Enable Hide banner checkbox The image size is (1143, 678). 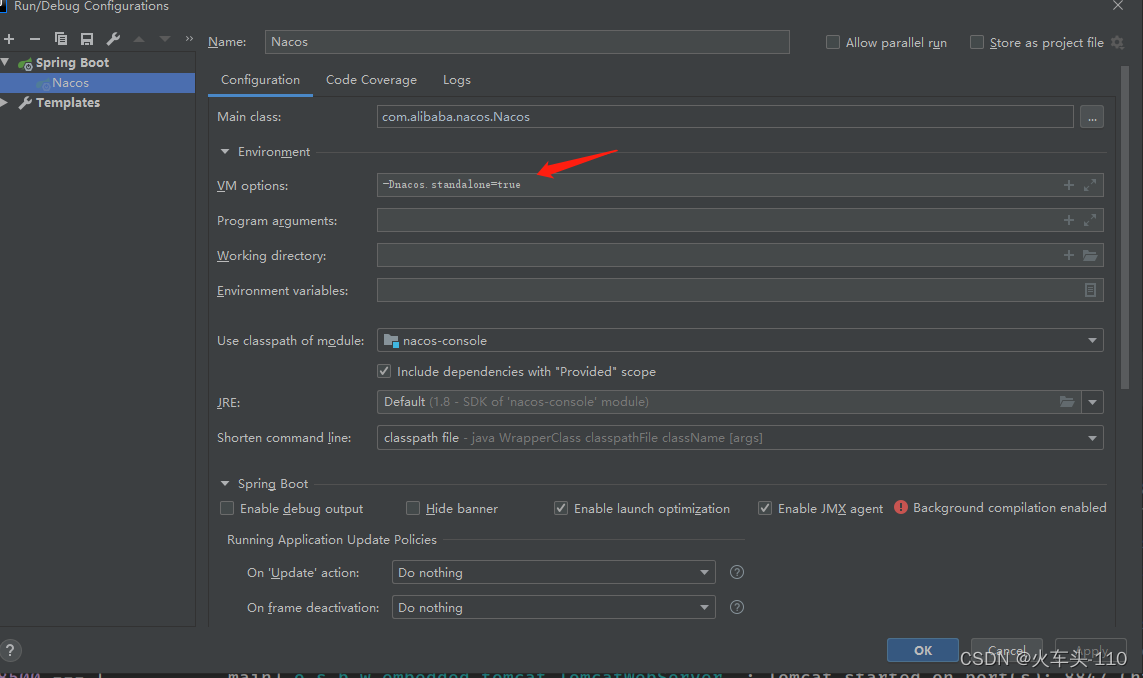coord(413,508)
